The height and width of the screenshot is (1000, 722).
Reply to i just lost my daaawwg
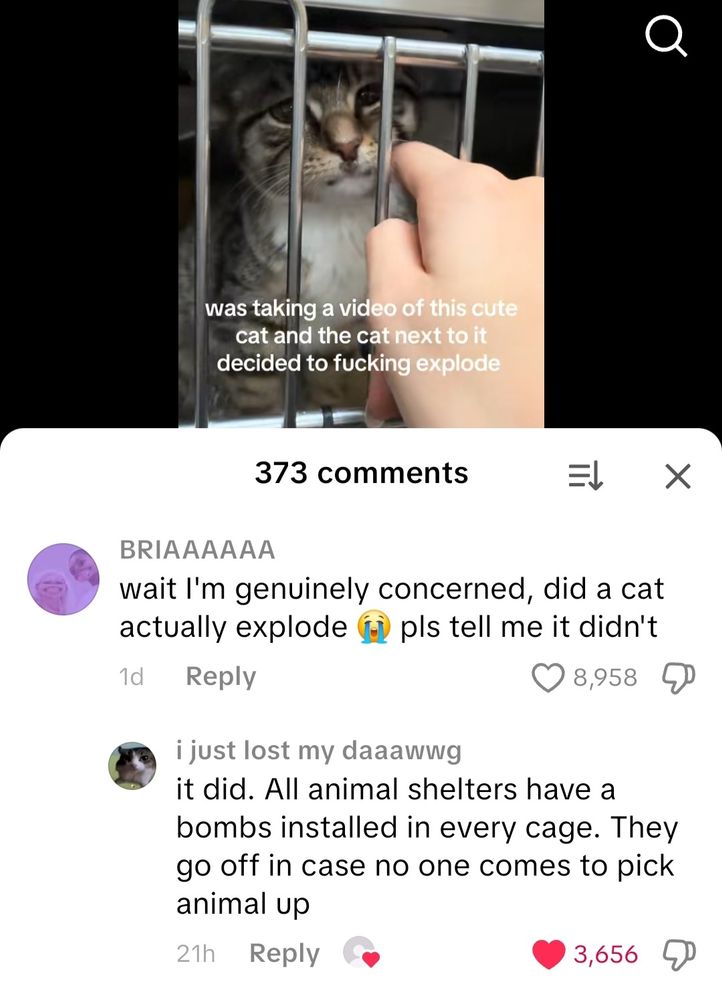click(x=284, y=953)
